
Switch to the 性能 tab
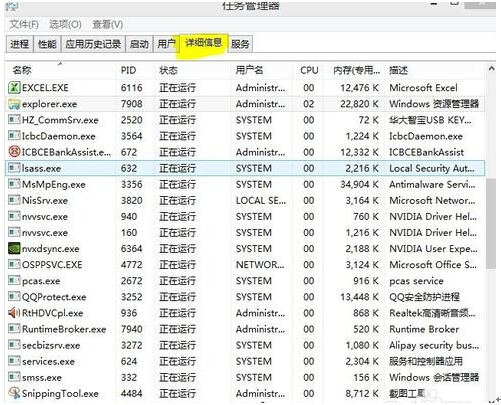tap(47, 44)
